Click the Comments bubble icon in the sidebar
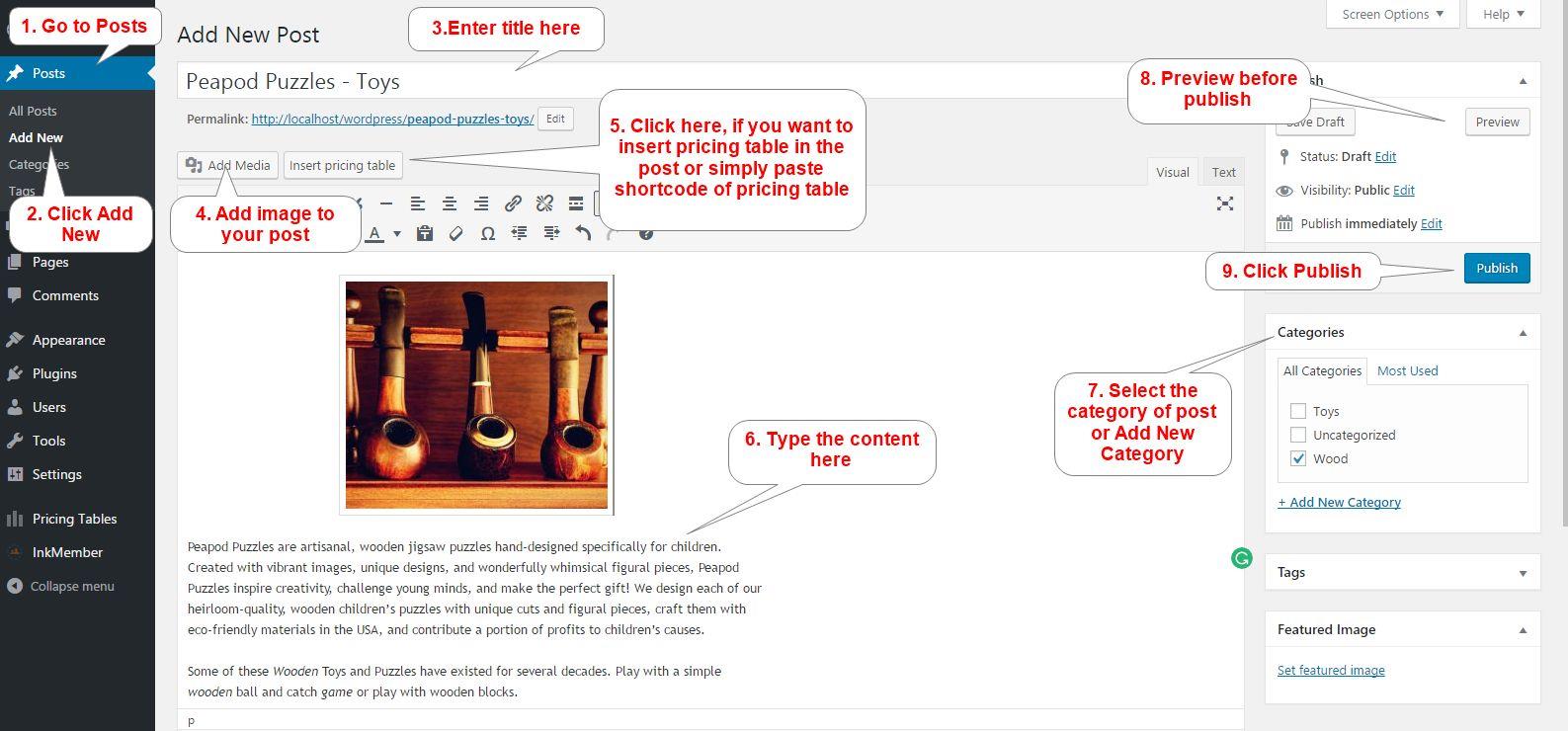This screenshot has height=731, width=1568. tap(15, 295)
